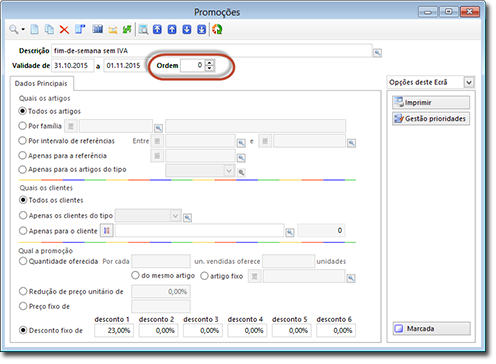The width and height of the screenshot is (496, 364).
Task: Open the clientes do tipo combo box
Action: 175,216
